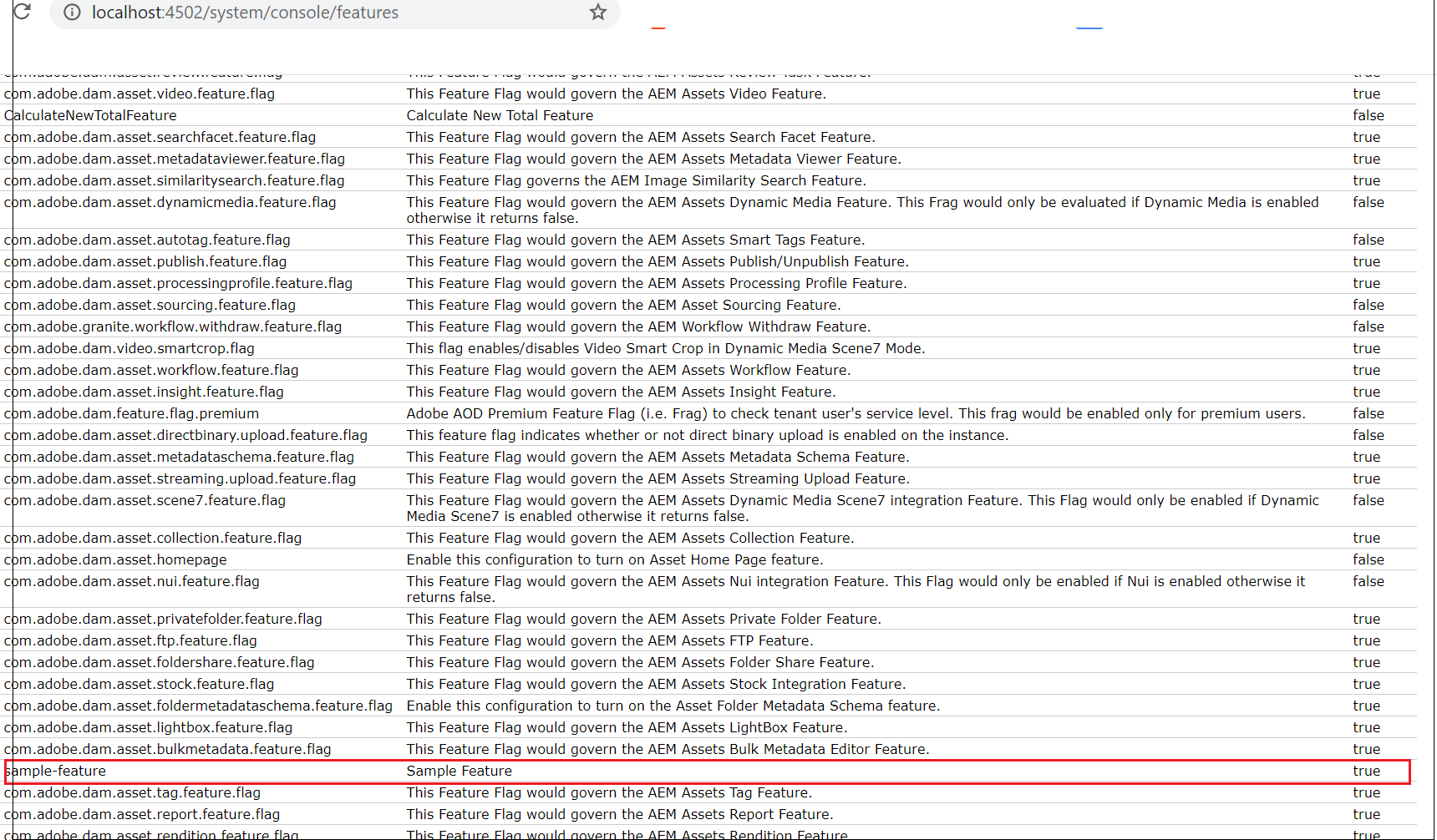
Task: Select the CalculateNewTotalFeature name
Action: pyautogui.click(x=90, y=115)
